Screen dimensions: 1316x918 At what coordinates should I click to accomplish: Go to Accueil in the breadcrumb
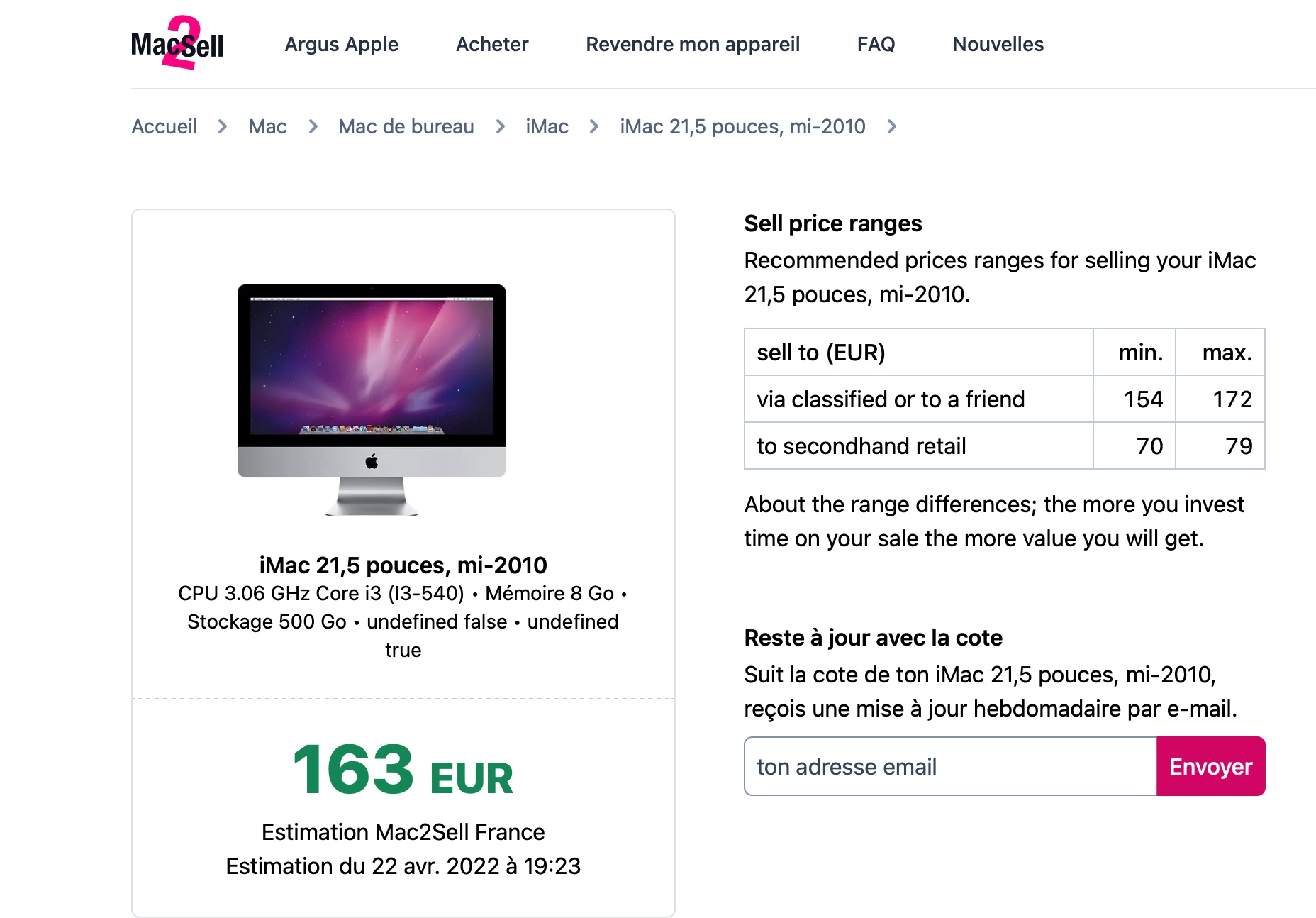click(x=164, y=126)
